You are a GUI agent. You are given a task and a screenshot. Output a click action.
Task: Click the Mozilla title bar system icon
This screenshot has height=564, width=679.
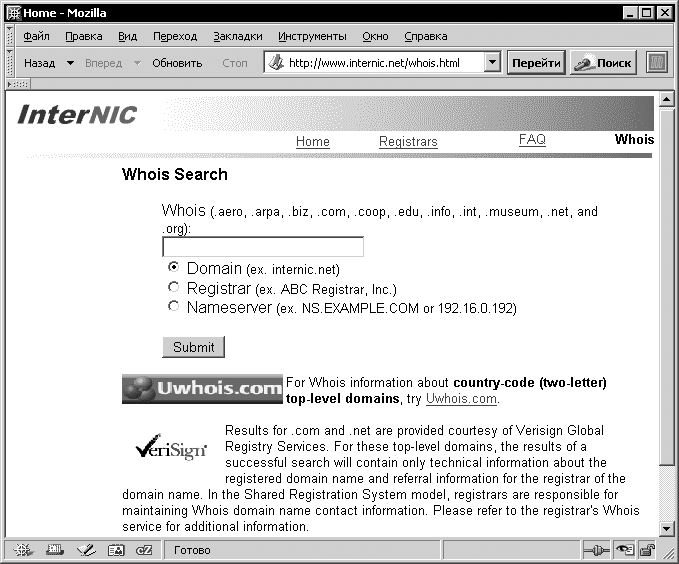(x=13, y=13)
